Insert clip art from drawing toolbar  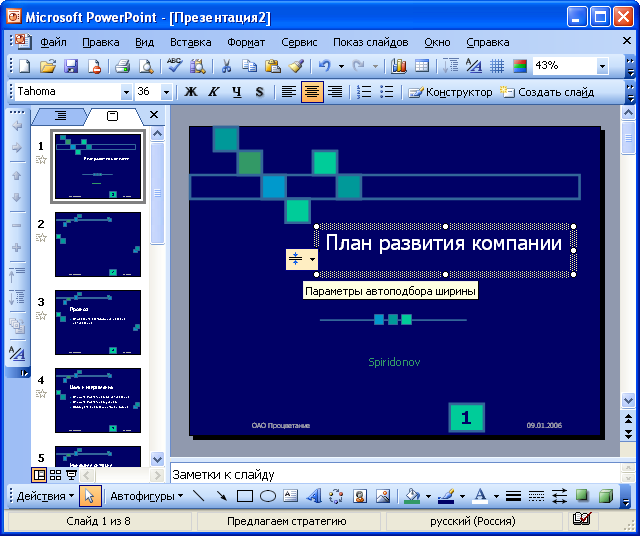(360, 496)
